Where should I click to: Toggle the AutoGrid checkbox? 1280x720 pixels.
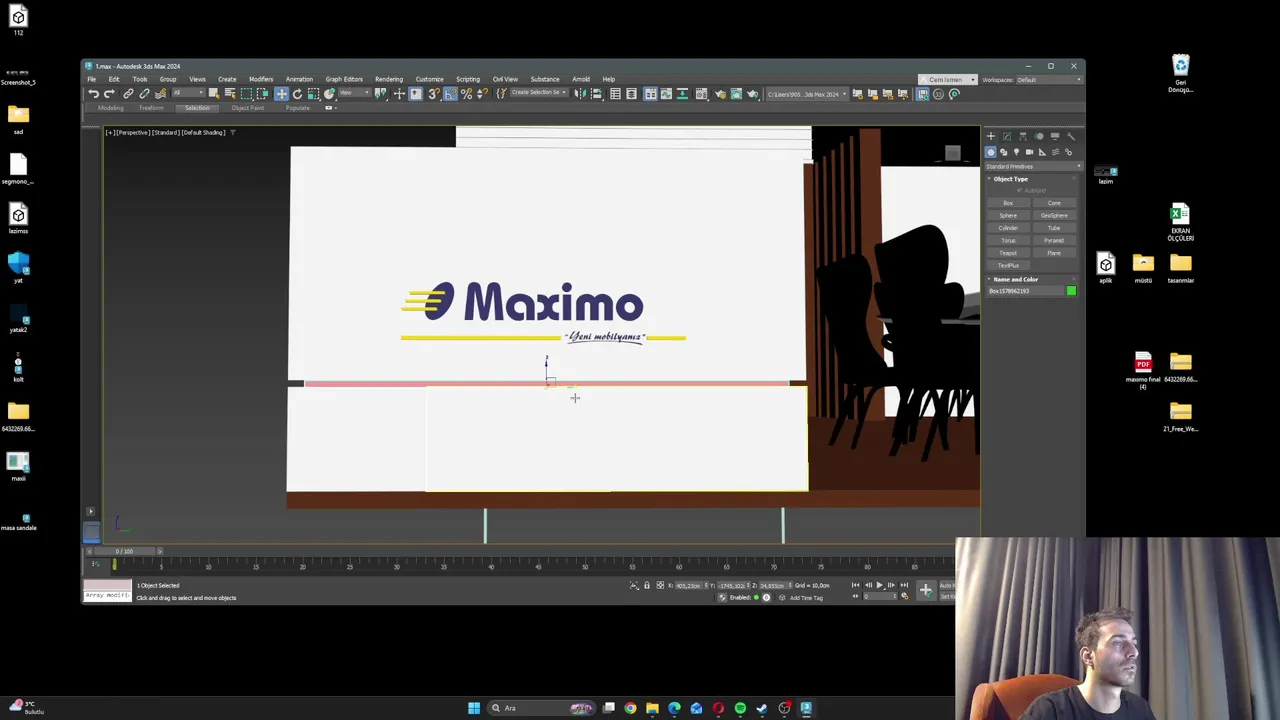tap(1019, 190)
